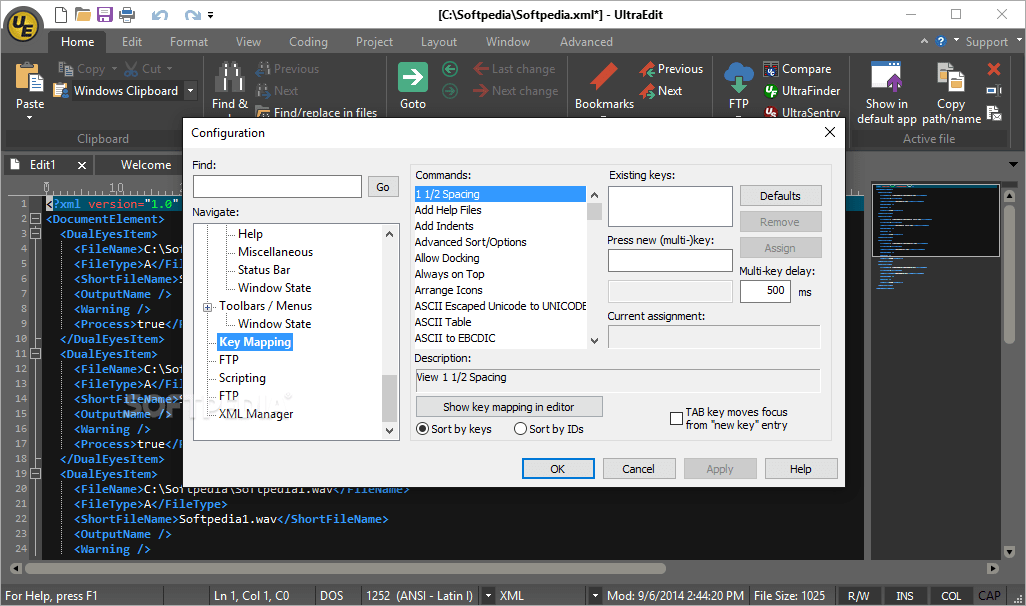Click the Paste icon
1026x606 pixels.
(29, 79)
